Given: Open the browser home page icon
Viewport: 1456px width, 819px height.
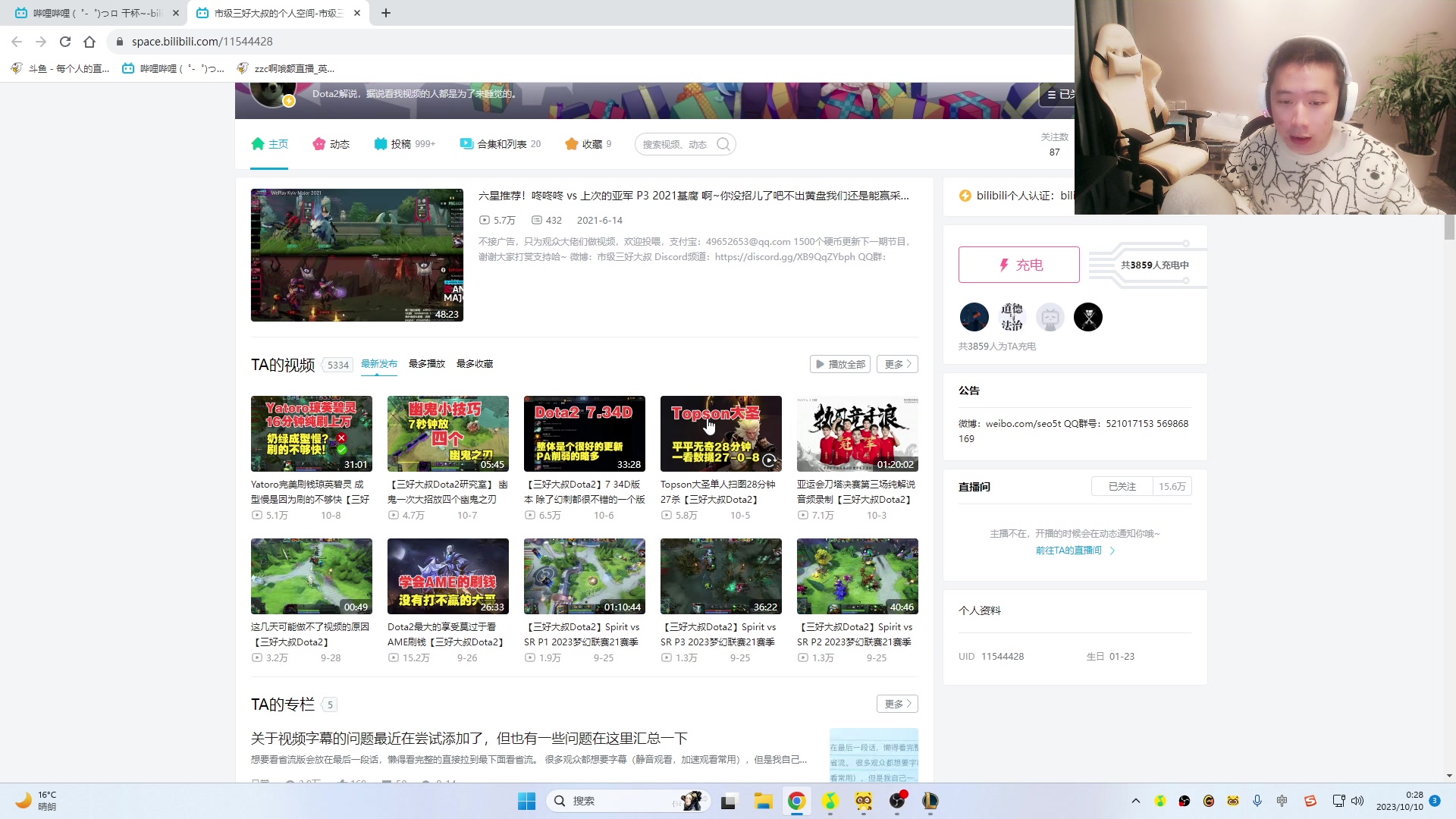Looking at the screenshot, I should (x=89, y=42).
